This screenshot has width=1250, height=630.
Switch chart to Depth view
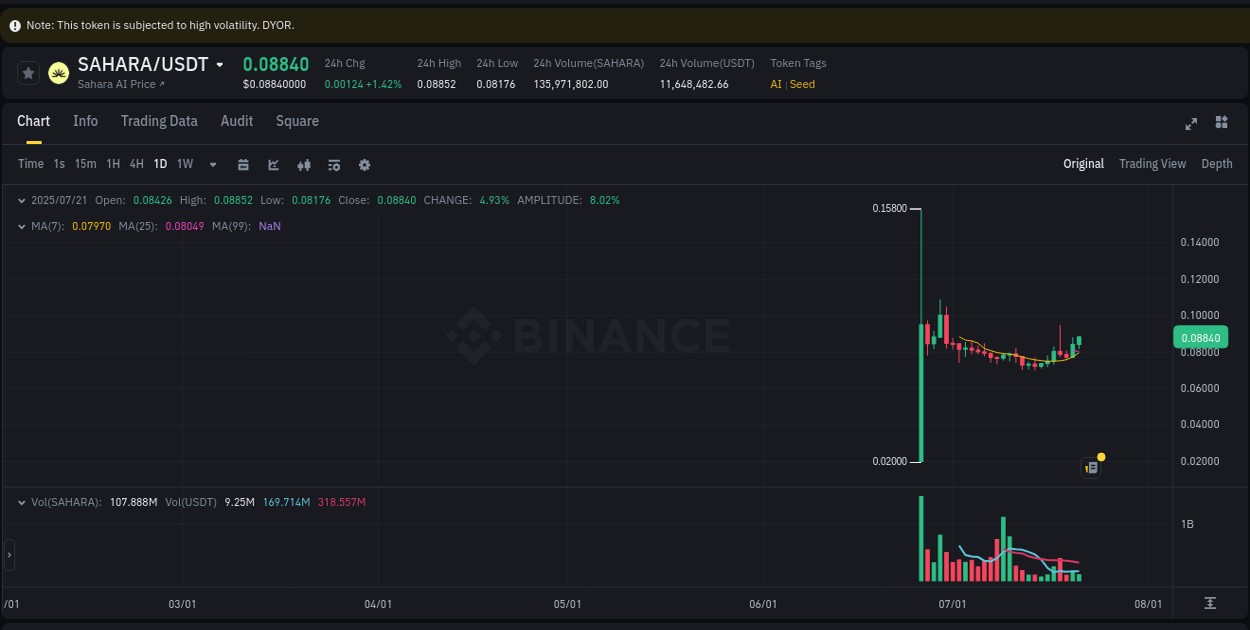1217,163
